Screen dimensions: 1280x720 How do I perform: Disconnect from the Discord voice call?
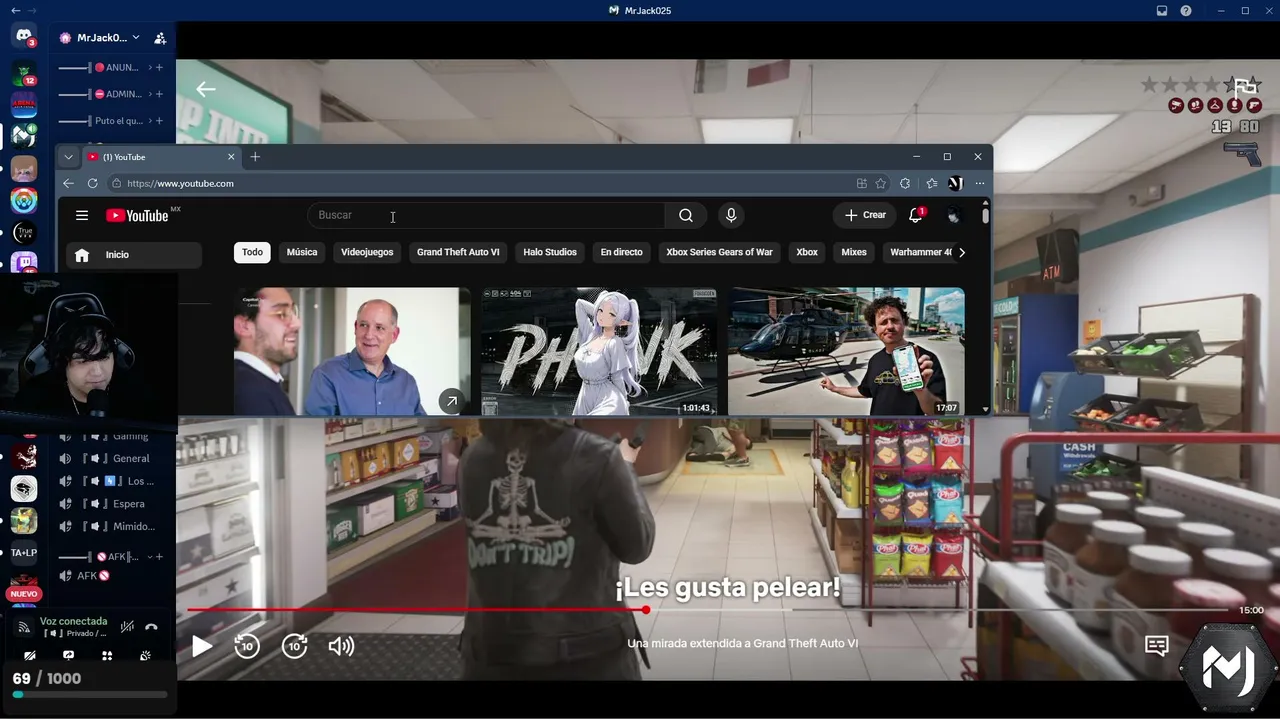[x=151, y=627]
